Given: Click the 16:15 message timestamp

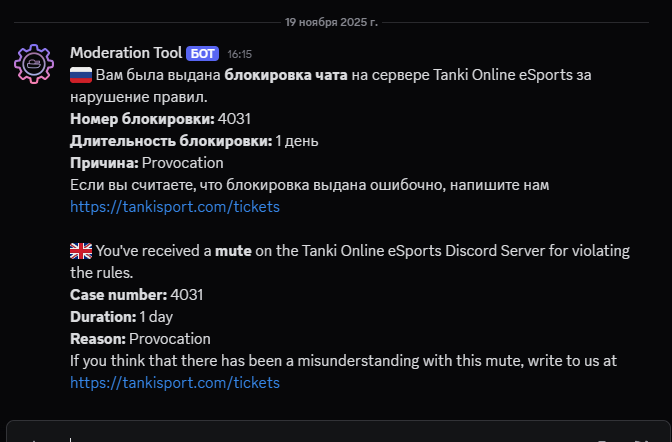Looking at the screenshot, I should pos(240,54).
